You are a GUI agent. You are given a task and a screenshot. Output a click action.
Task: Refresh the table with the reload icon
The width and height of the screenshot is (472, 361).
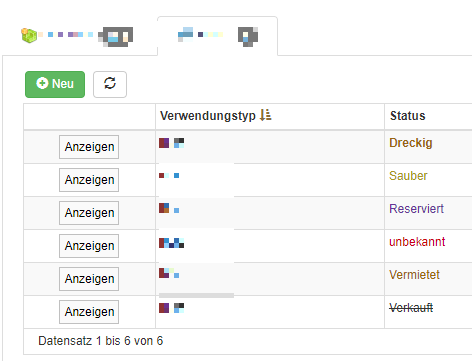pos(110,84)
